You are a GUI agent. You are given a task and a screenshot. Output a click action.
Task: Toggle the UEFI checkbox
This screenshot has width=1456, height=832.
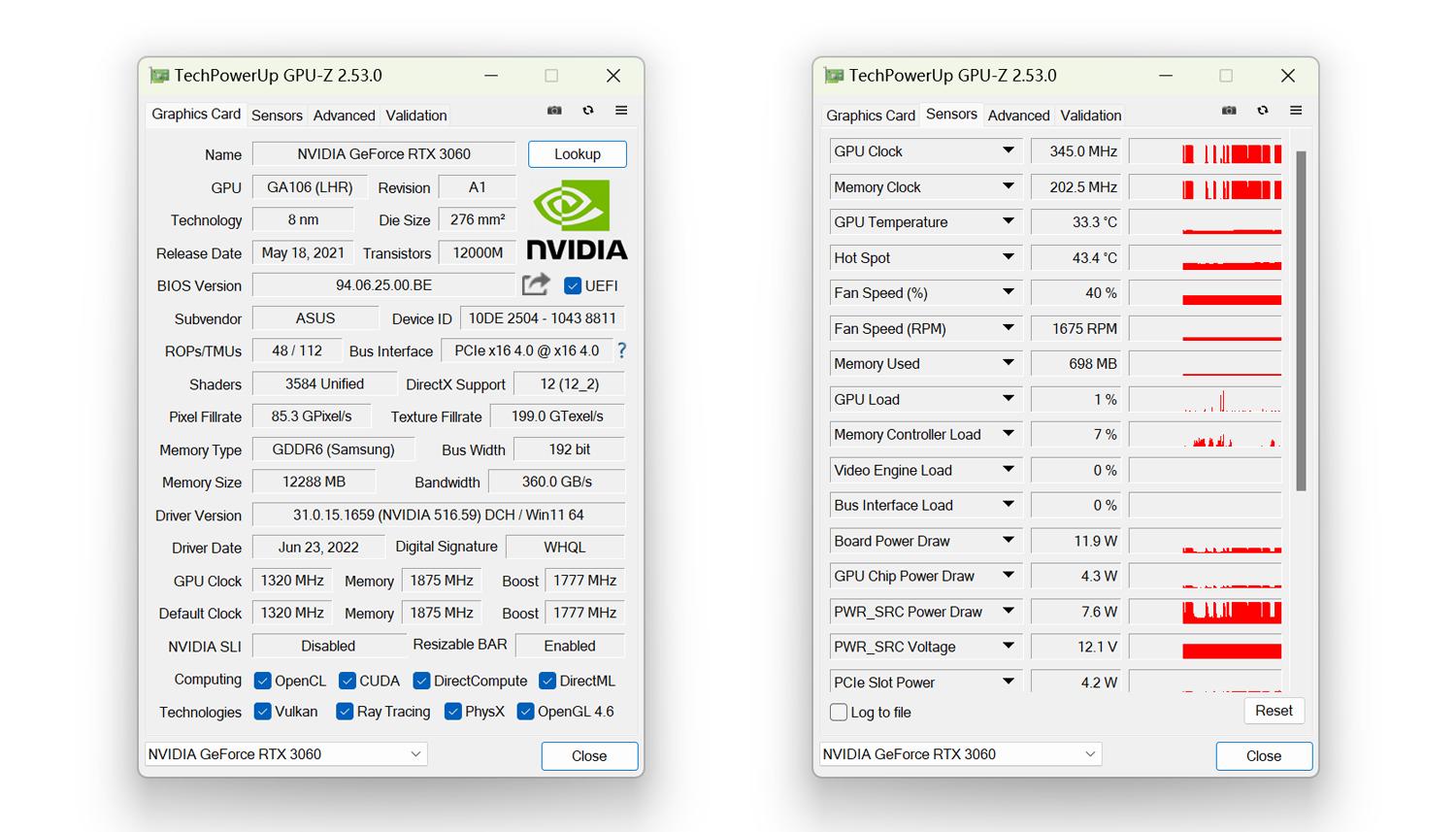click(573, 285)
